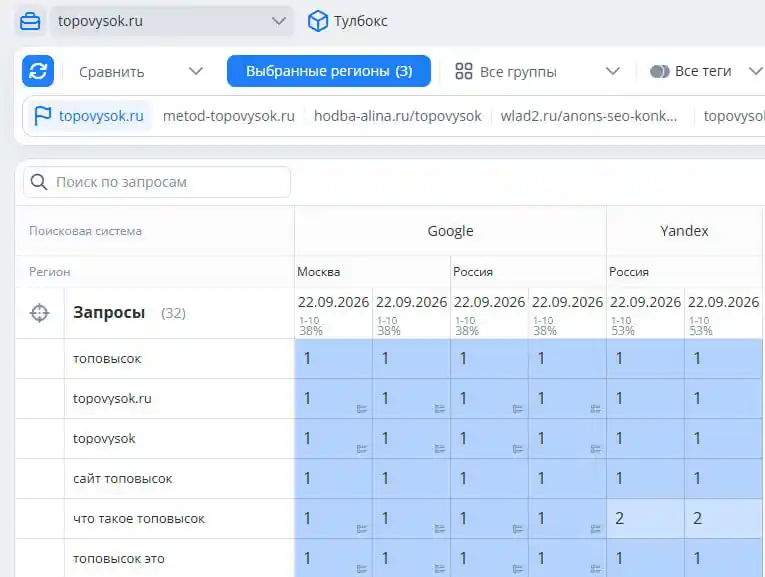Click the flag icon before topovysok.ru tab
The height and width of the screenshot is (577, 765).
pyautogui.click(x=42, y=116)
